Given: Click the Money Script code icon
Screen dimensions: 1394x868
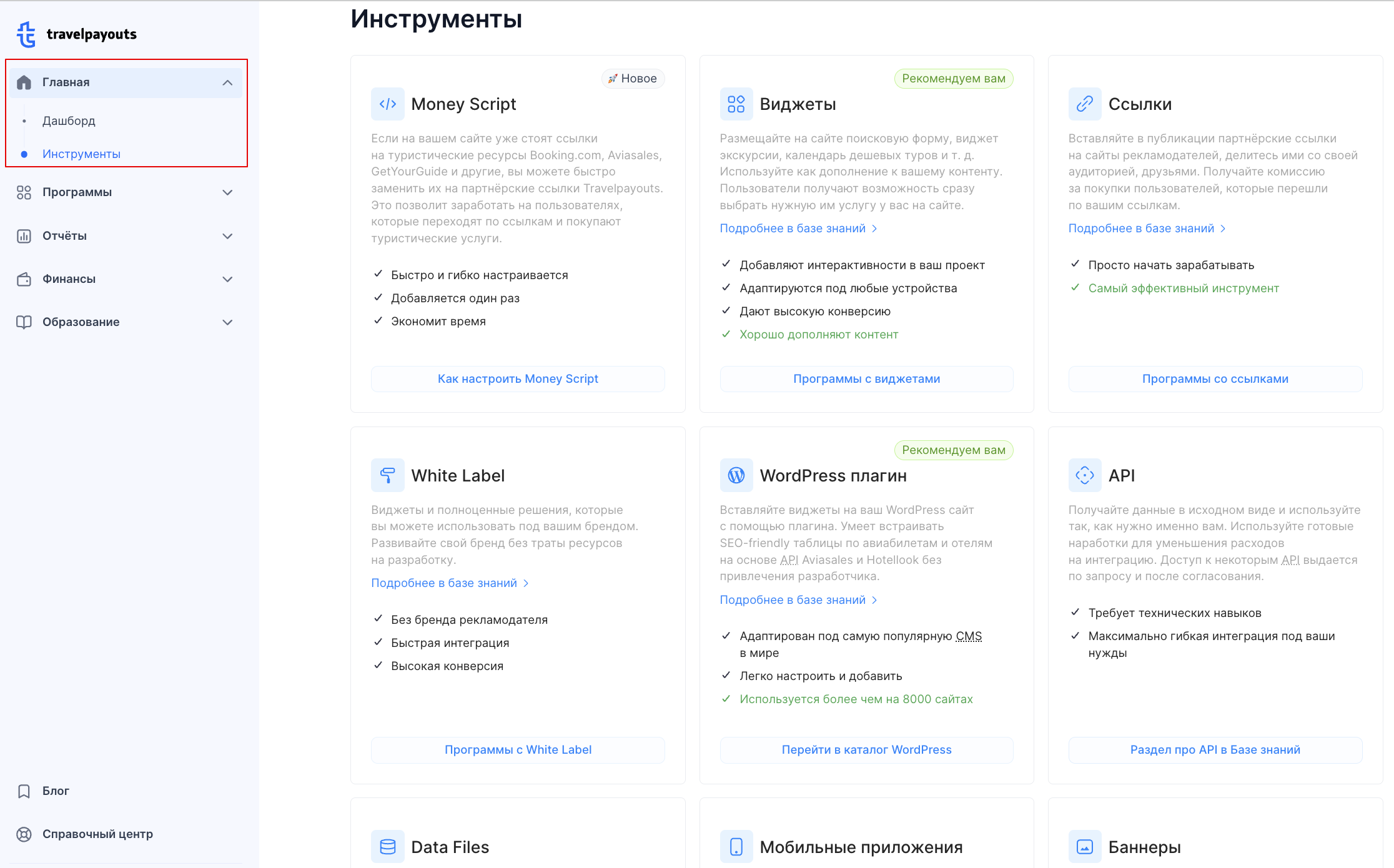Looking at the screenshot, I should coord(388,104).
